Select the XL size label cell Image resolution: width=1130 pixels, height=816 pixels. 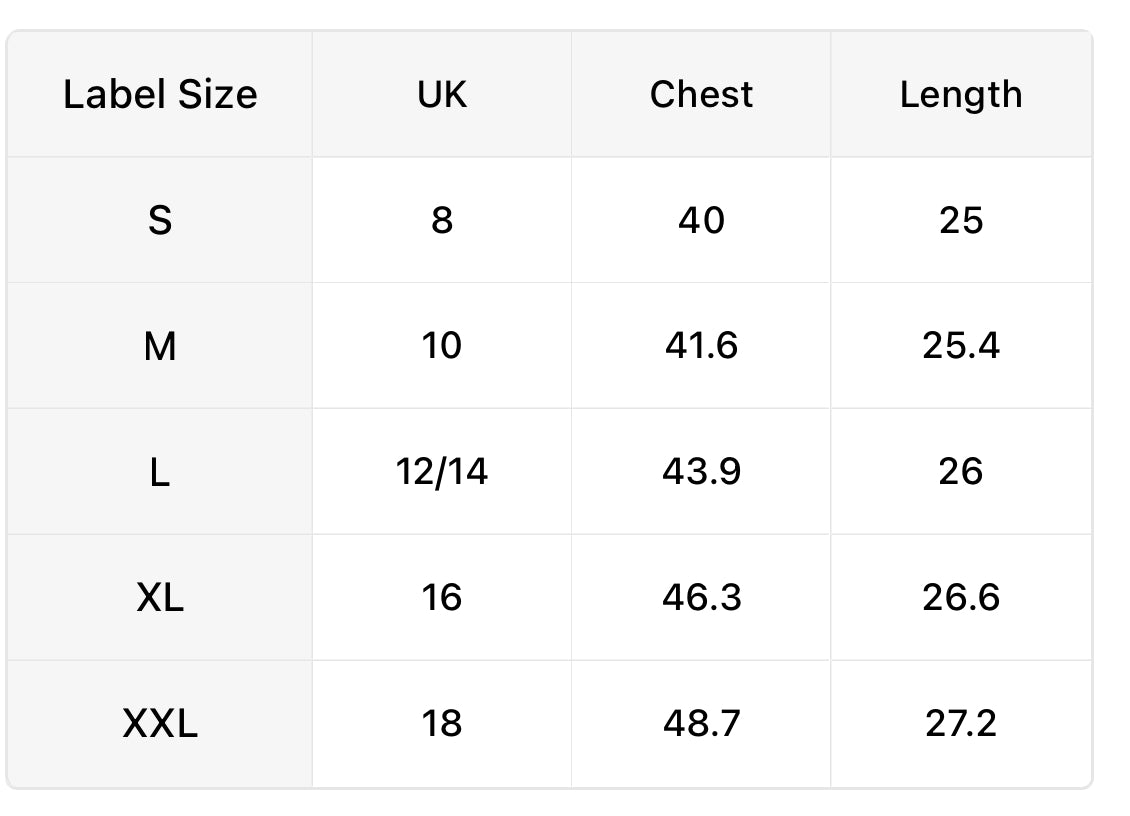click(x=160, y=598)
